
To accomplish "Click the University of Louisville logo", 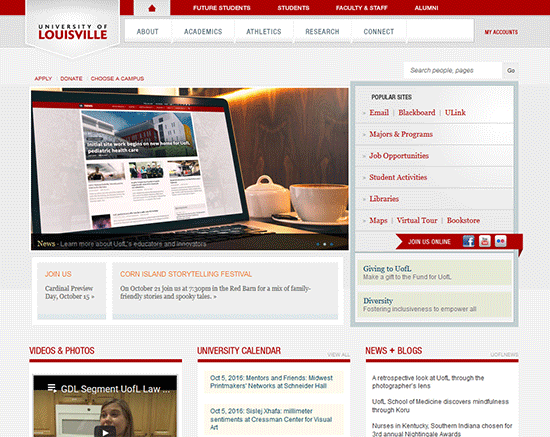I will coord(73,32).
